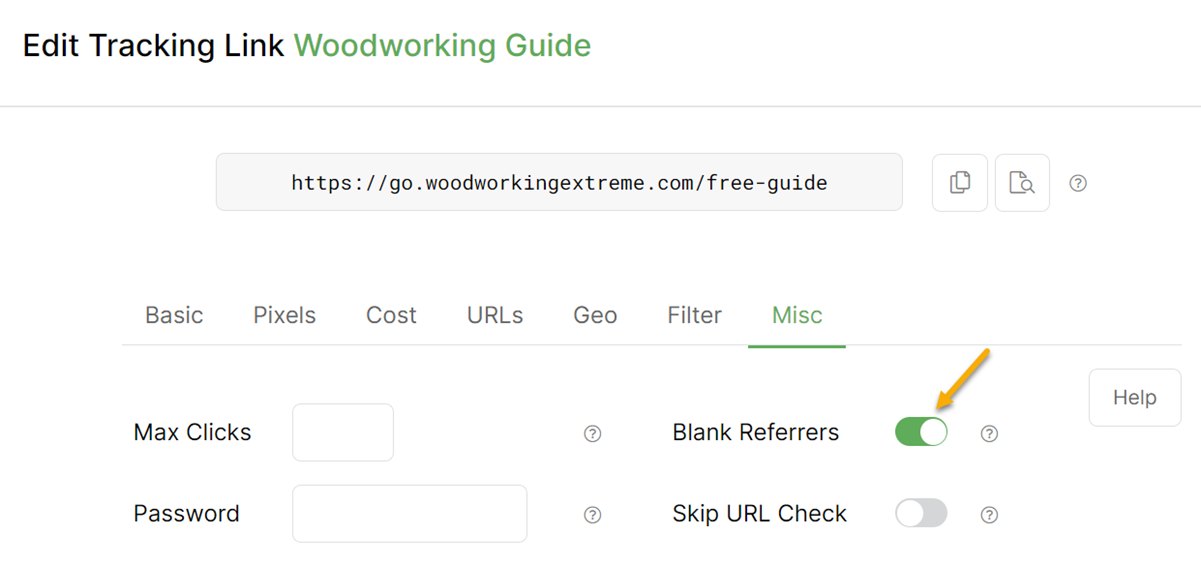Select the URLs tab
The width and height of the screenshot is (1201, 564).
(x=495, y=315)
